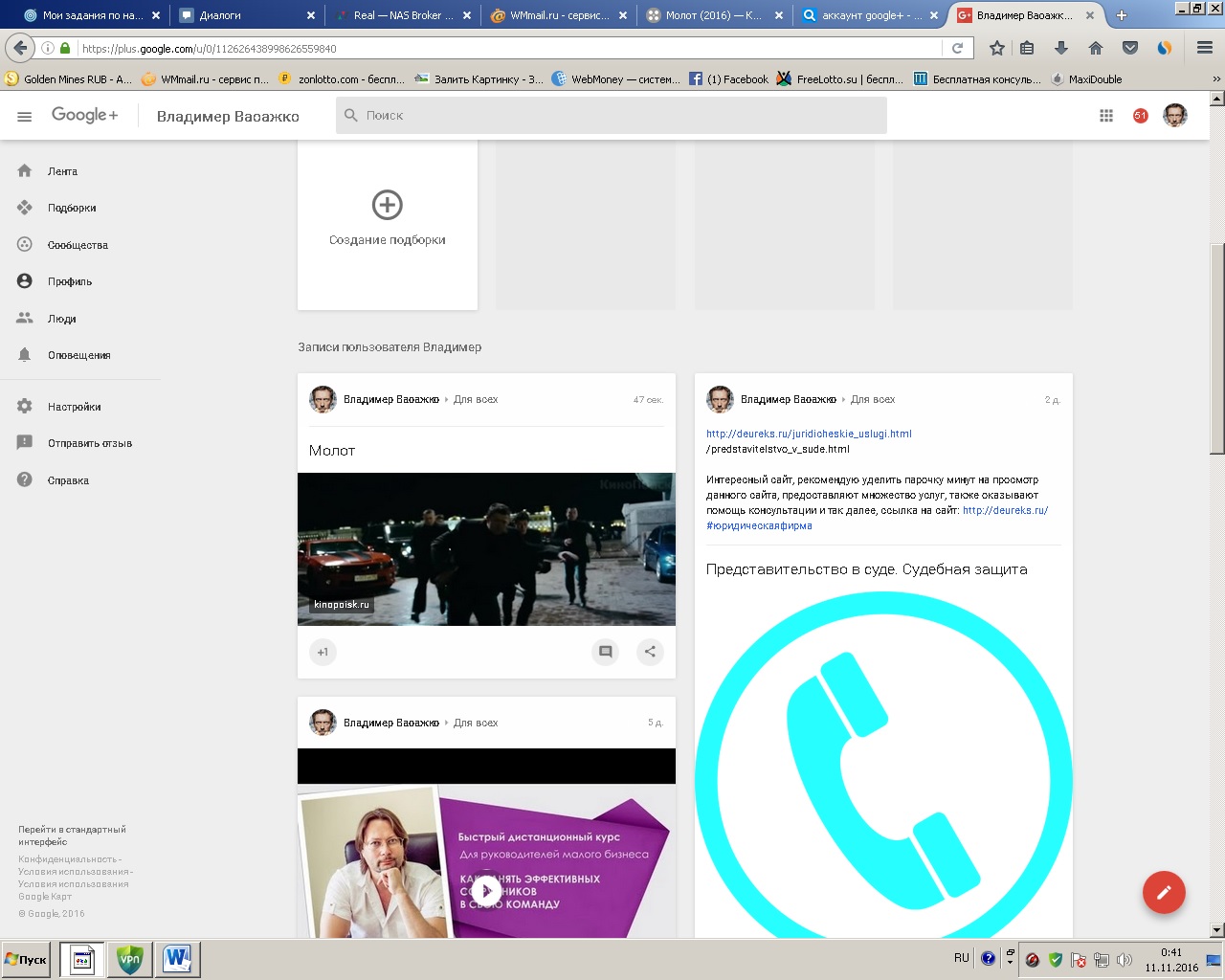Click the Google+ logo
The width and height of the screenshot is (1225, 980).
[x=85, y=115]
